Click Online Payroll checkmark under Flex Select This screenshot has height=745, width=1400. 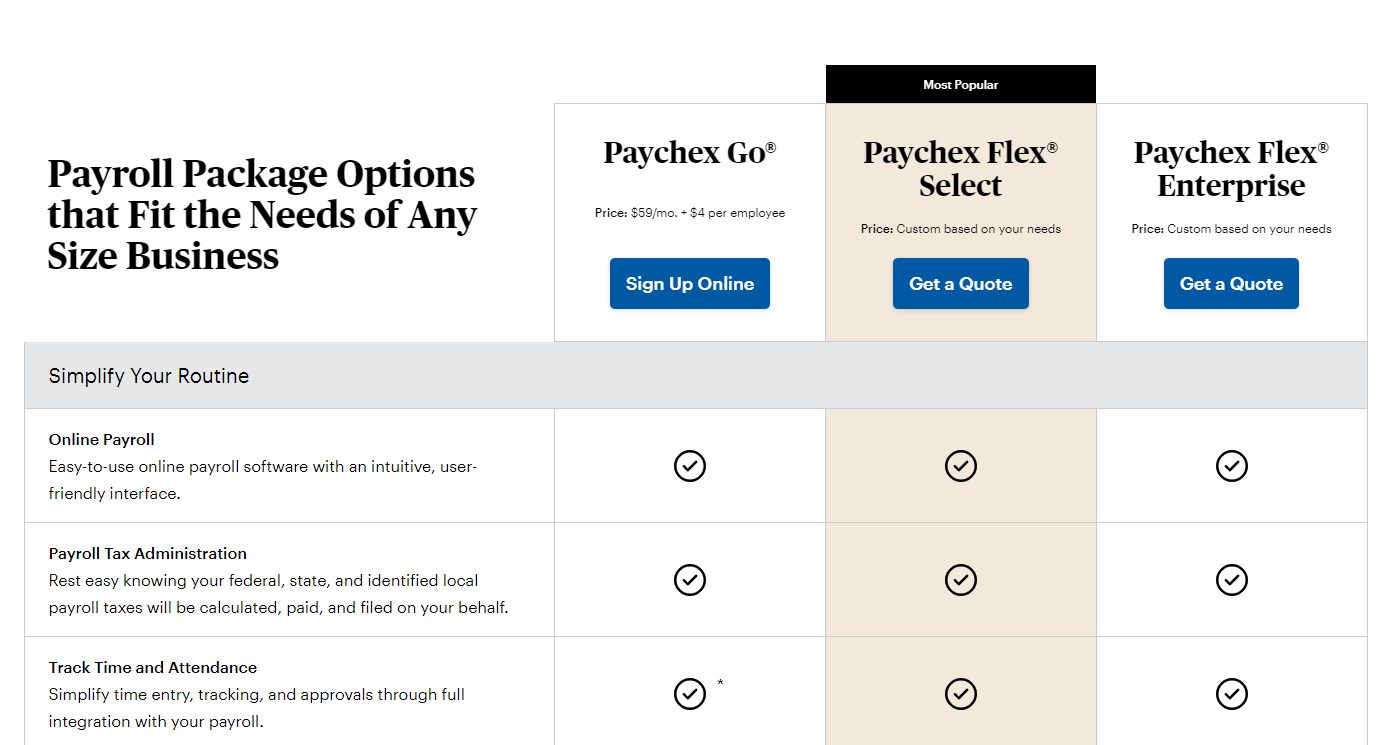(961, 466)
